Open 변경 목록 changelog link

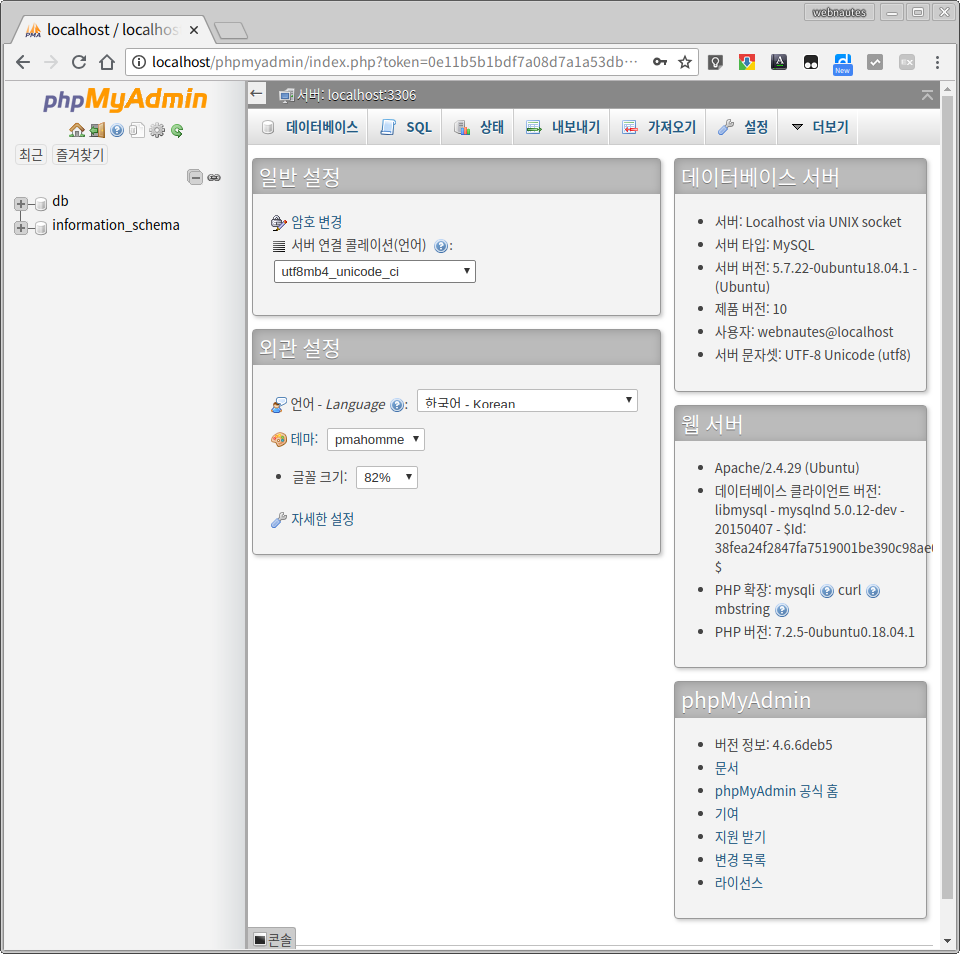(740, 860)
